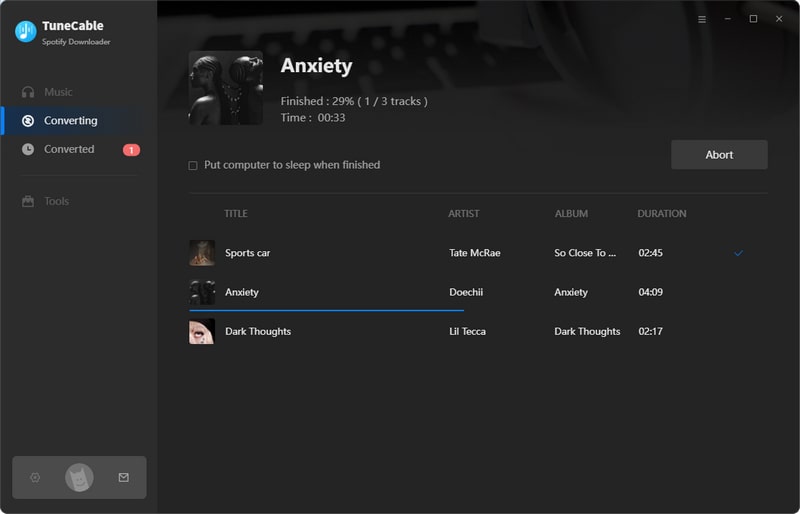Click the ARTIST column header
800x514 pixels.
tap(464, 213)
